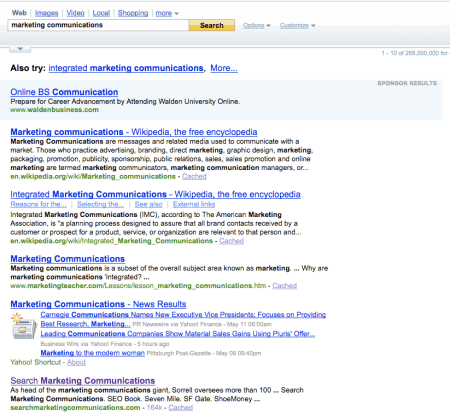
Task: Jump to See also section
Action: point(148,204)
